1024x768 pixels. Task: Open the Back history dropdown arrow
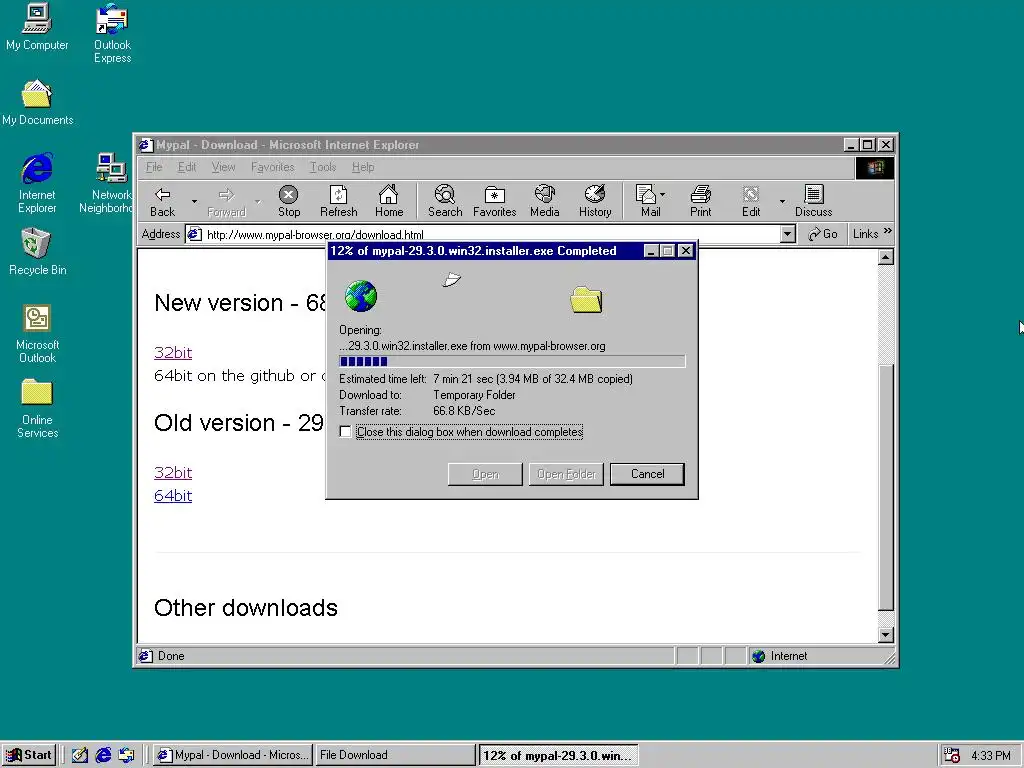194,201
